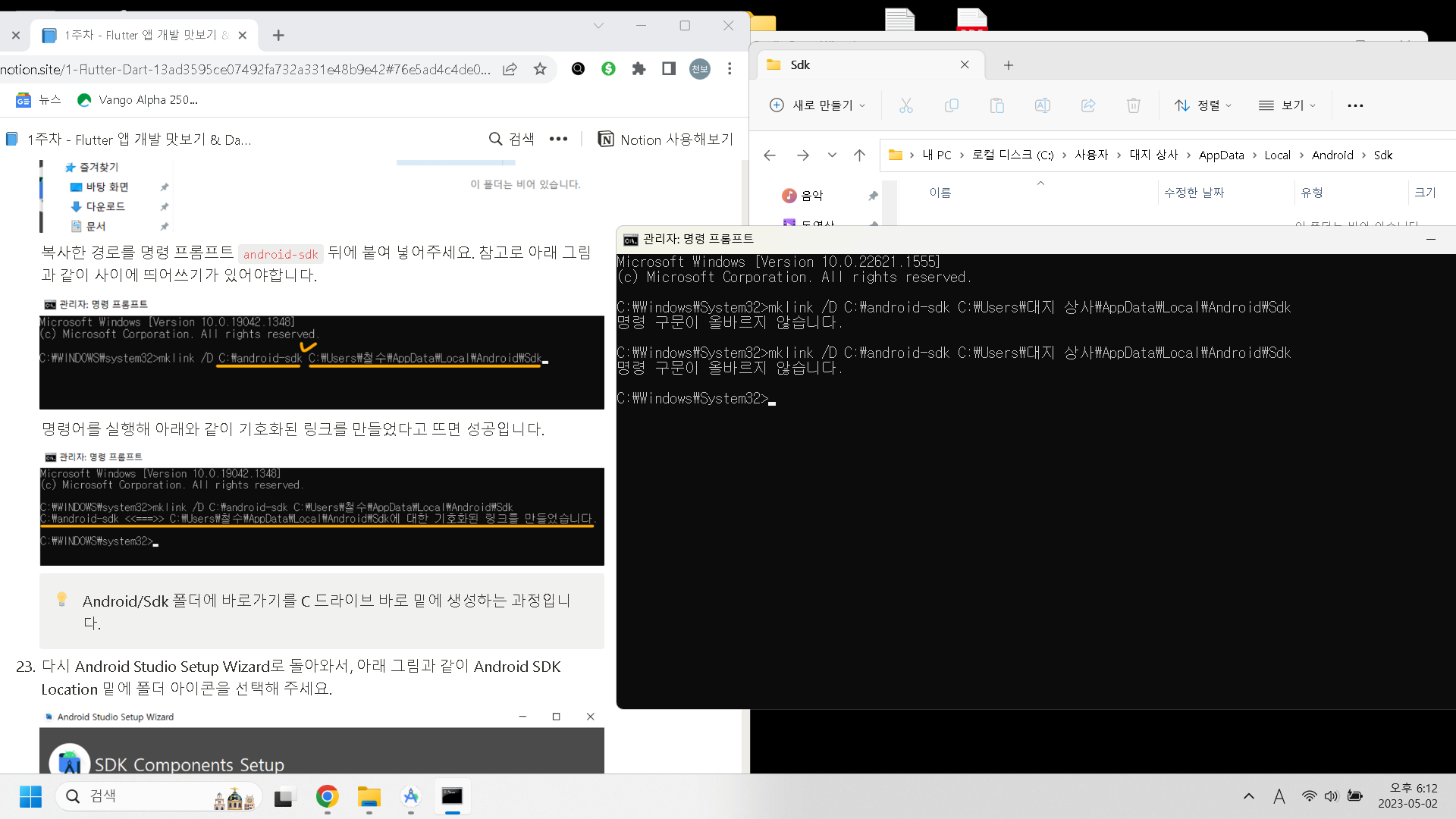Click the Notion 검색 search button
This screenshot has width=1456, height=819.
(512, 139)
